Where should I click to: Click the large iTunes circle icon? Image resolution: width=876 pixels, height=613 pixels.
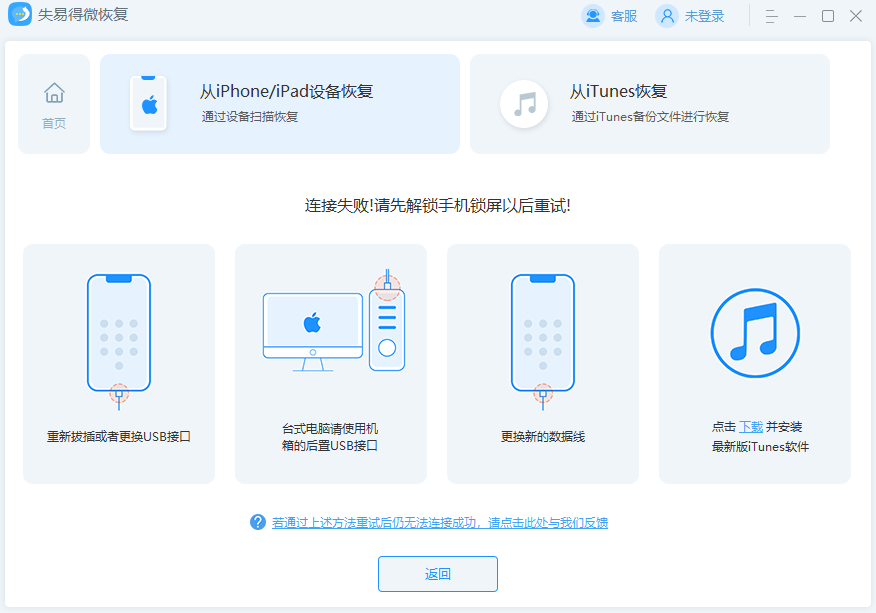click(x=754, y=332)
